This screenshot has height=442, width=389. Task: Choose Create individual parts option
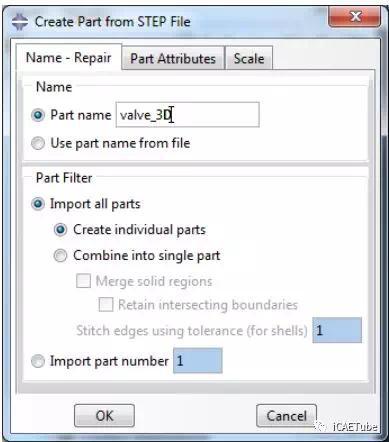(x=60, y=230)
